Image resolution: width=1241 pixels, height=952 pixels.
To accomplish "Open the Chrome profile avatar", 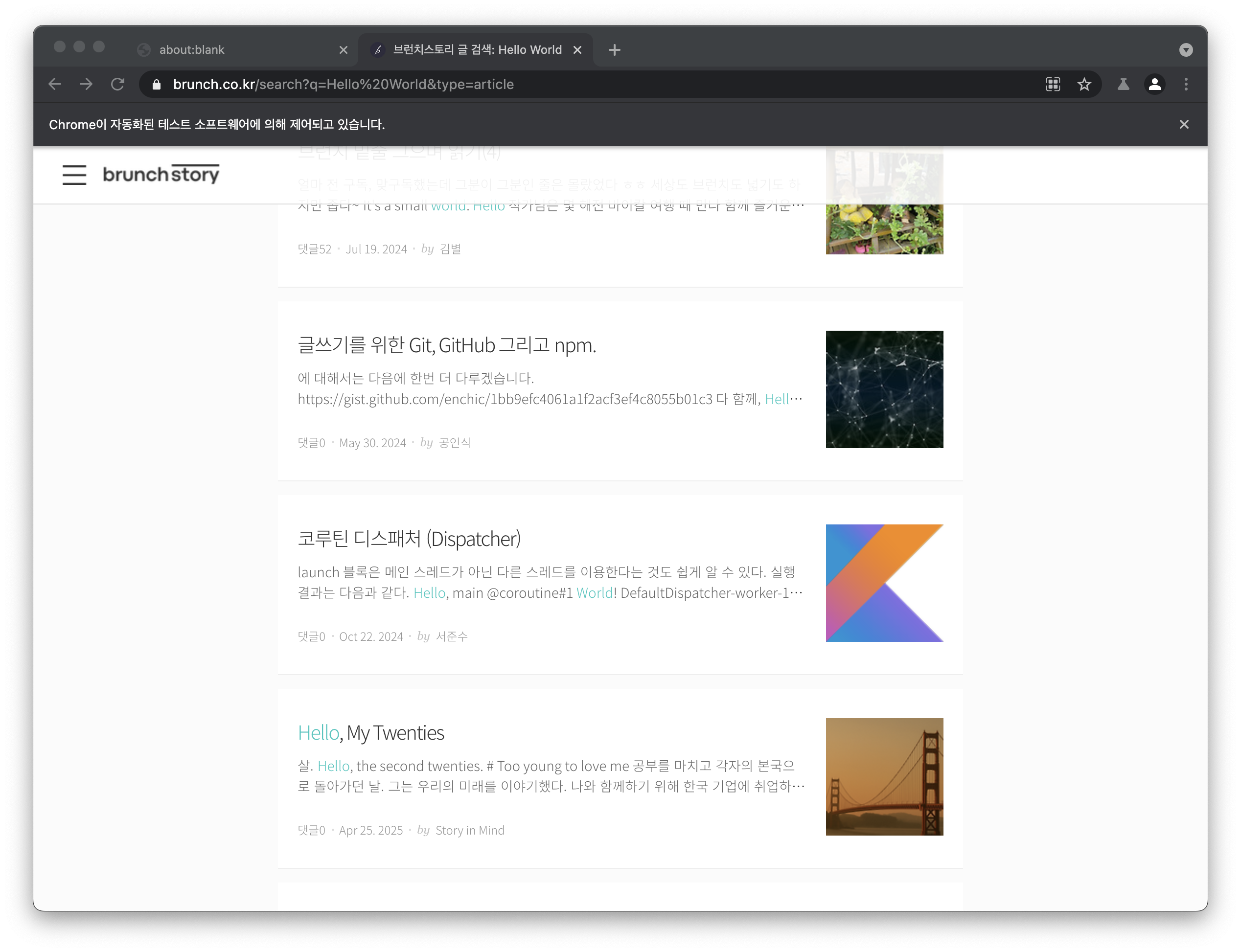I will pyautogui.click(x=1154, y=85).
